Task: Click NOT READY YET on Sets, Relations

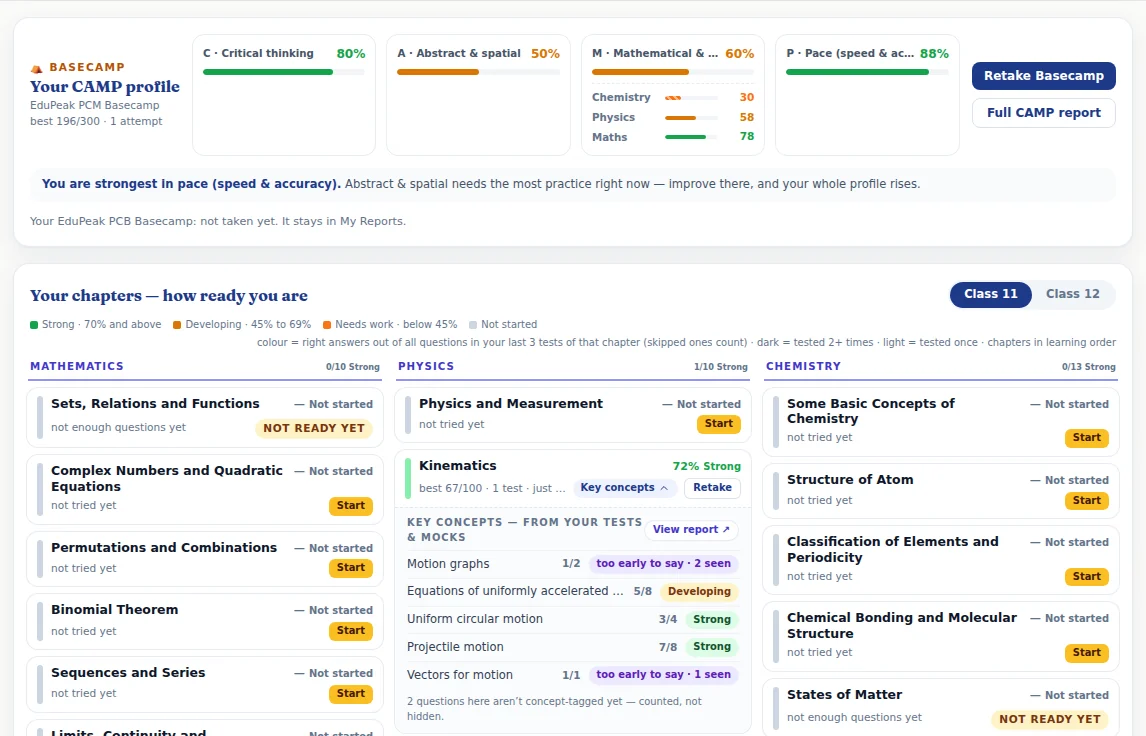Action: 314,428
